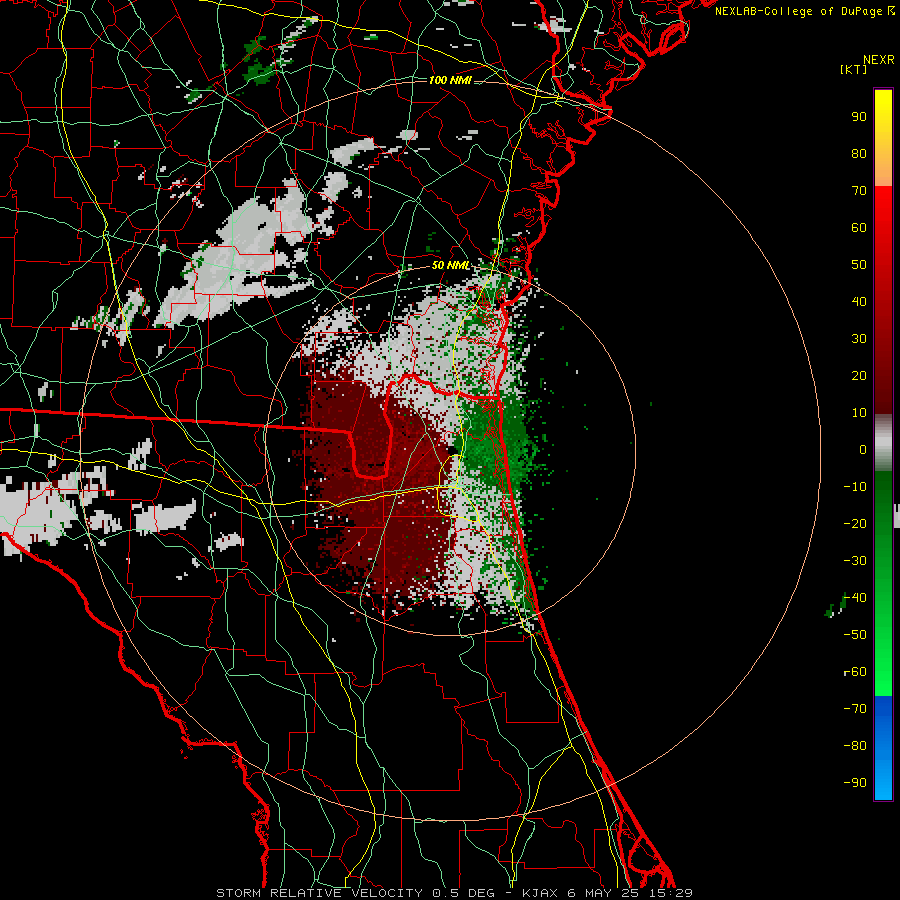Click the 60 value on the velocity legend
The image size is (900, 900).
coord(859,228)
